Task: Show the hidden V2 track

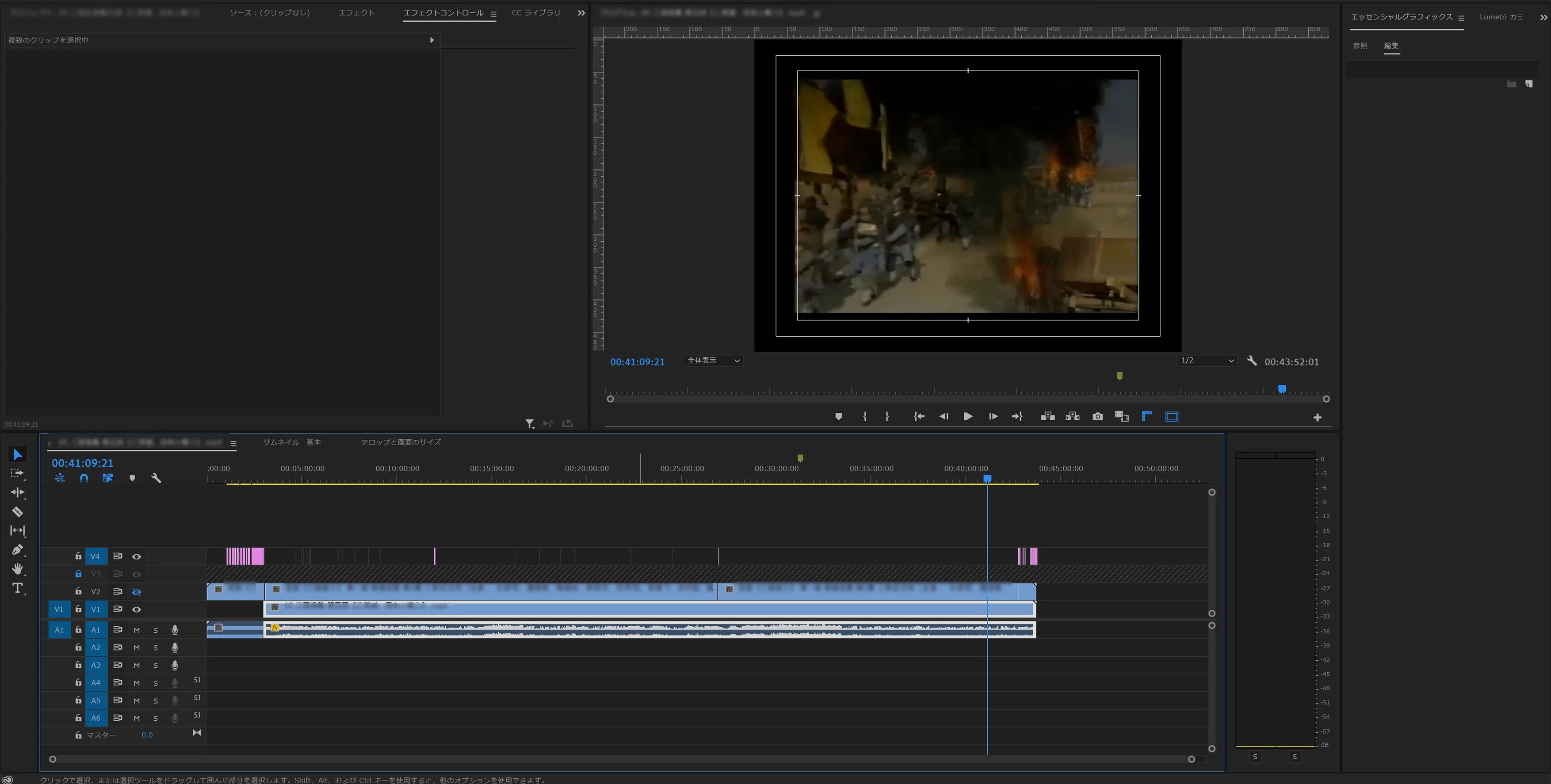Action: click(137, 592)
